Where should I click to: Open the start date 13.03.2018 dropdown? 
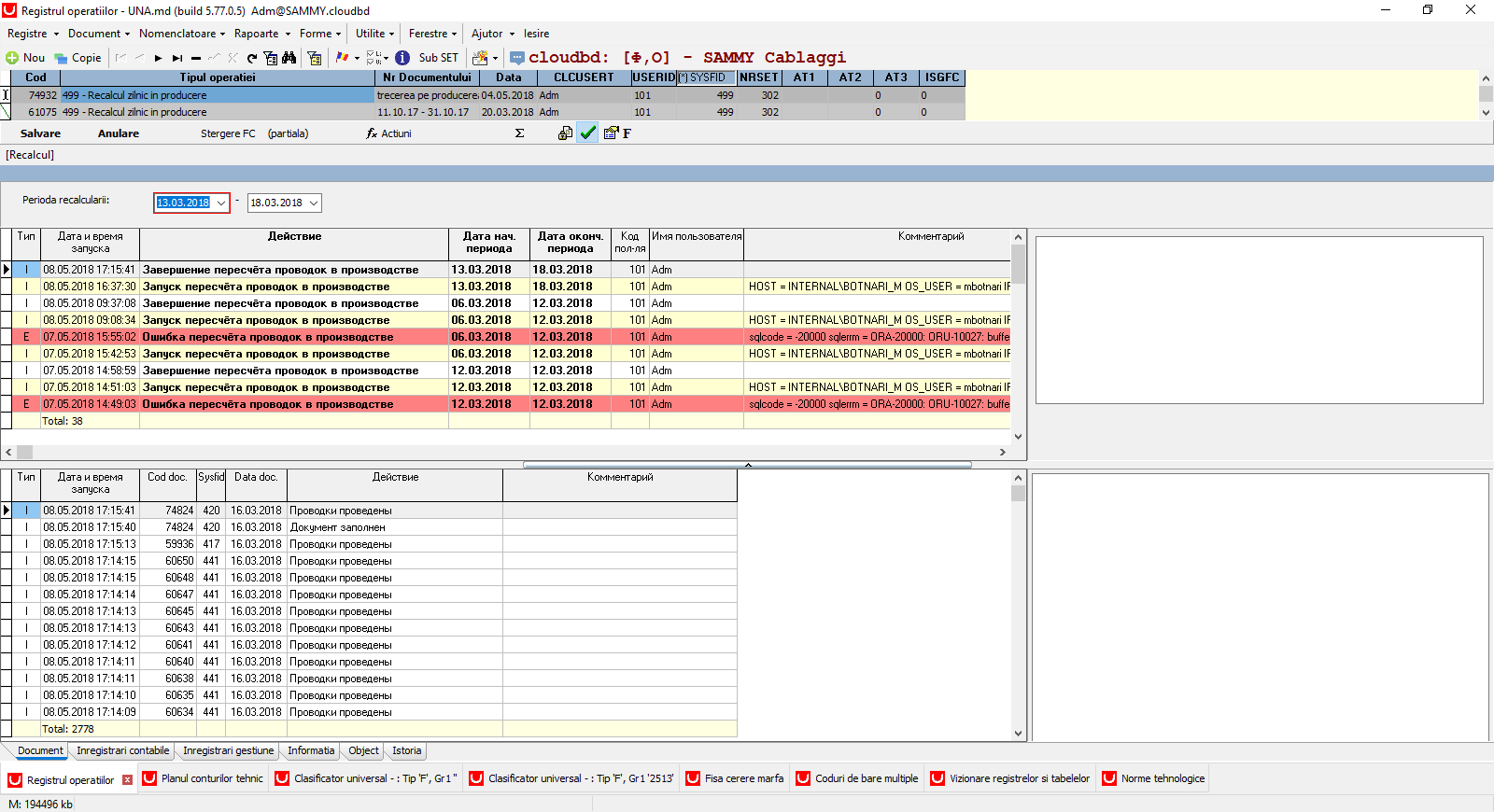coord(221,203)
